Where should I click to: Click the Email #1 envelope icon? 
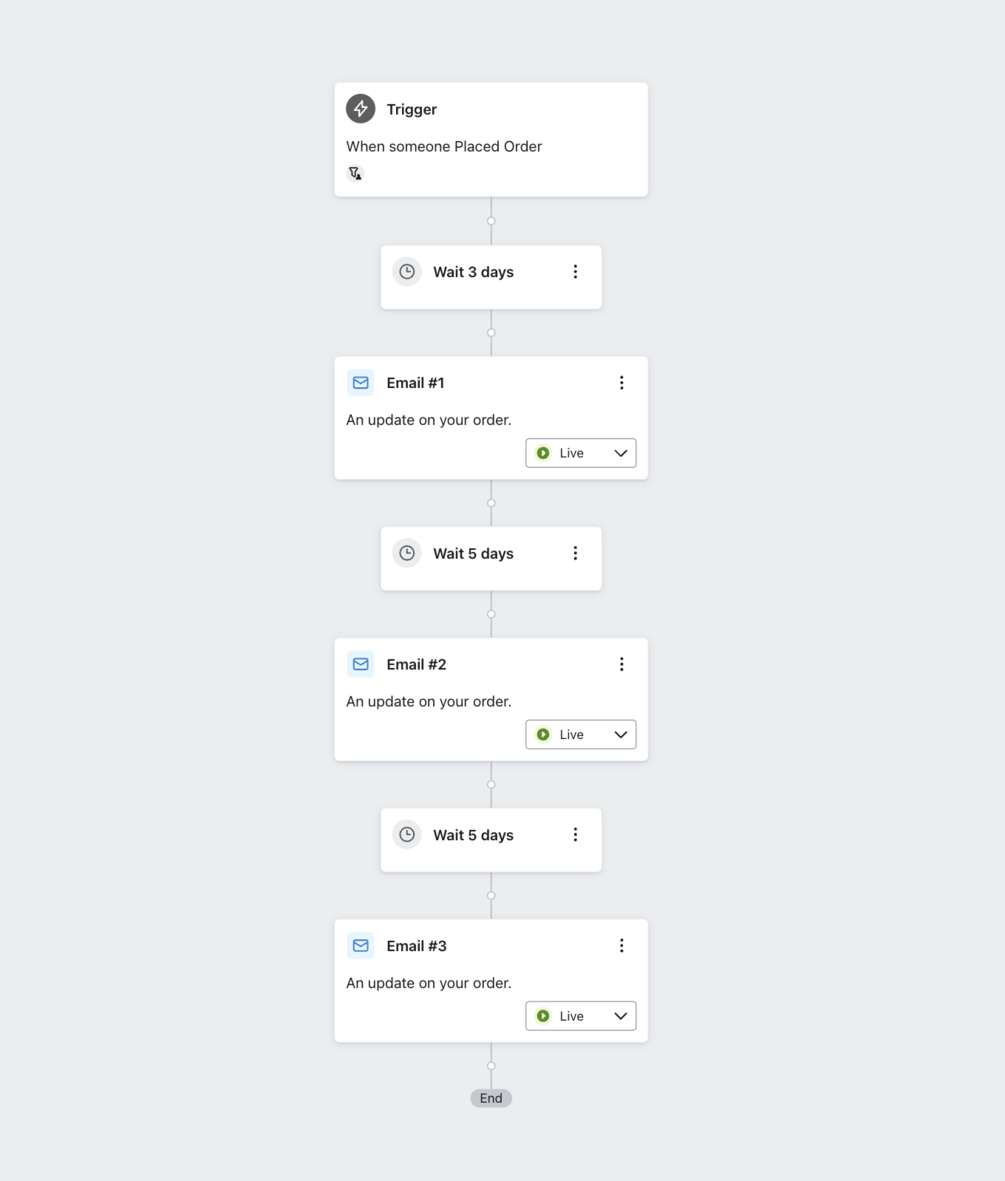361,383
